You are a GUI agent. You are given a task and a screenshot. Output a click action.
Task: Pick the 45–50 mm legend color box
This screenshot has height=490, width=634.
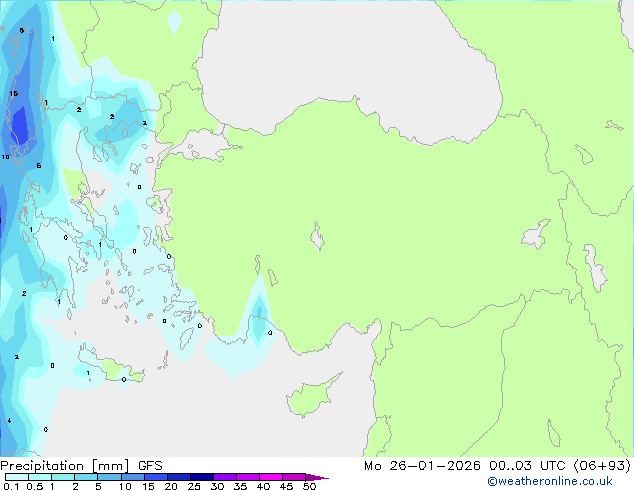pos(294,477)
